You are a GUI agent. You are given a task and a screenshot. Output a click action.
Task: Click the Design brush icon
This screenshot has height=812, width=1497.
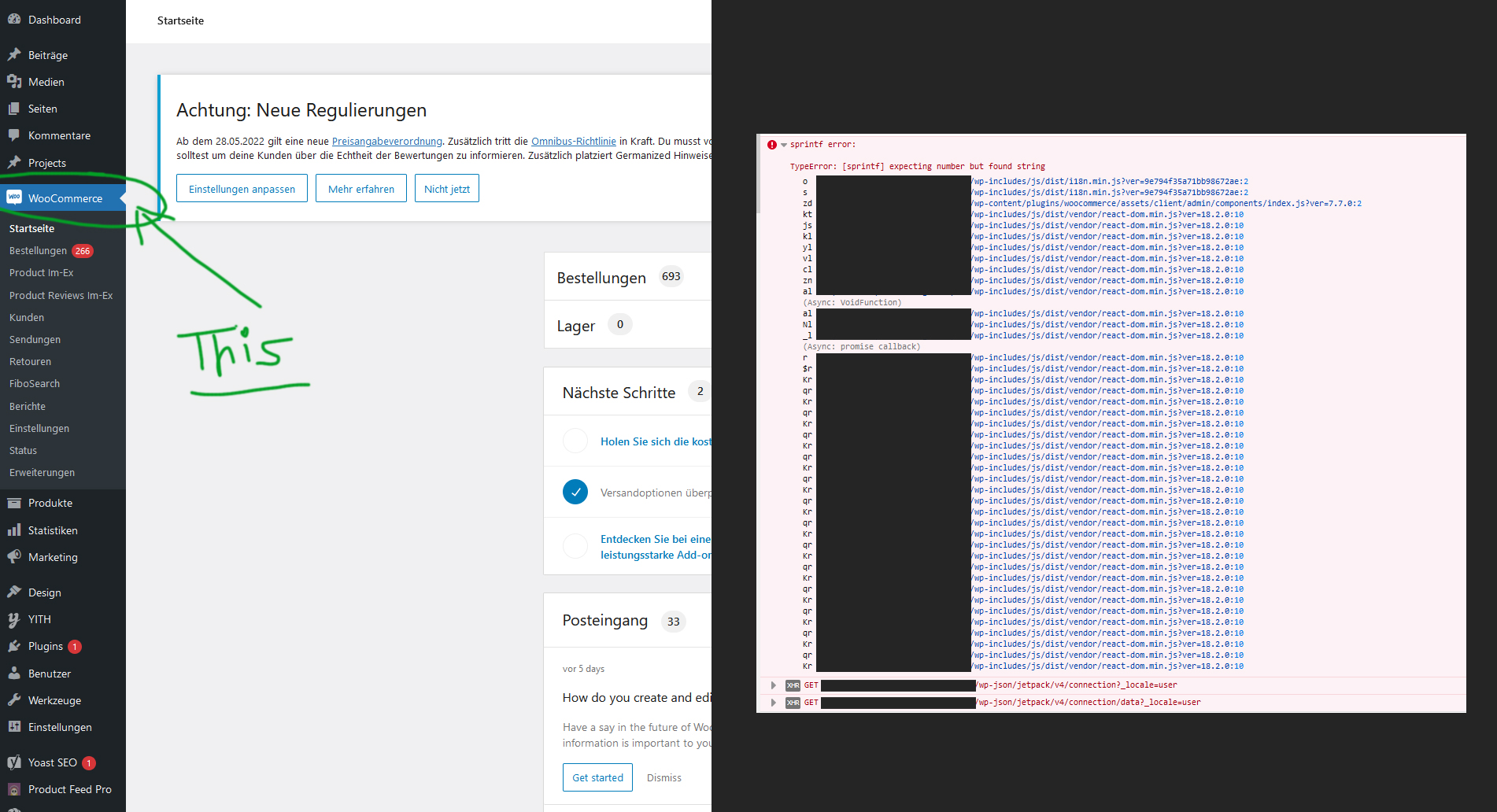(14, 592)
